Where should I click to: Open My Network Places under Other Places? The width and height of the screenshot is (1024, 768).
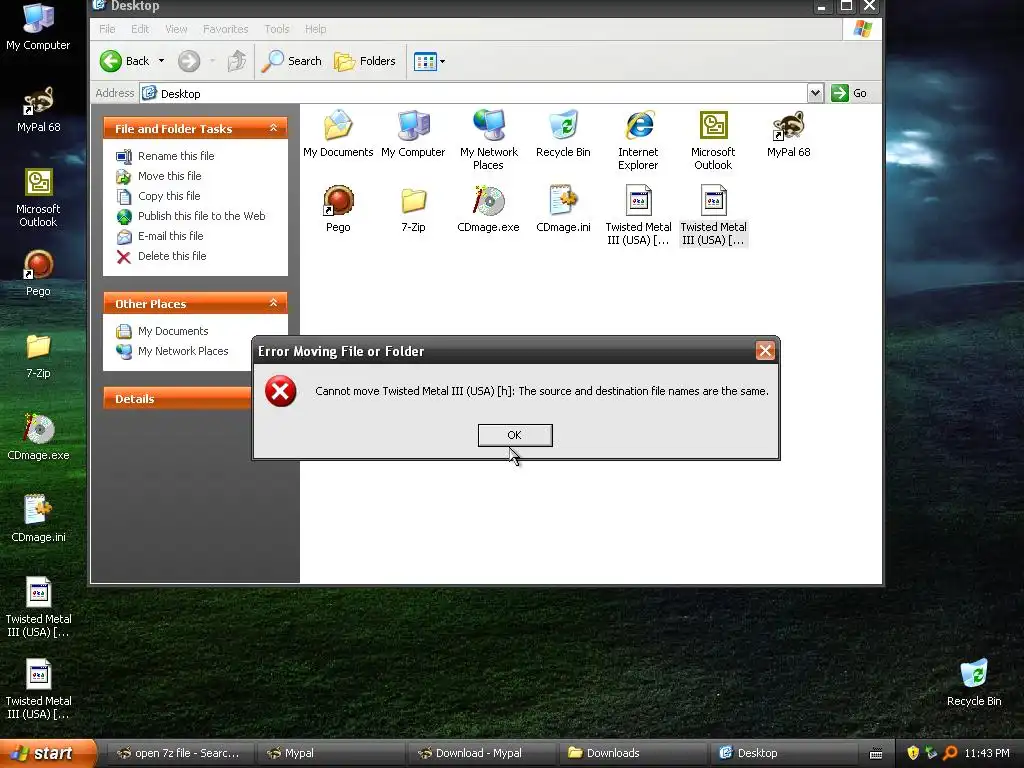tap(183, 351)
